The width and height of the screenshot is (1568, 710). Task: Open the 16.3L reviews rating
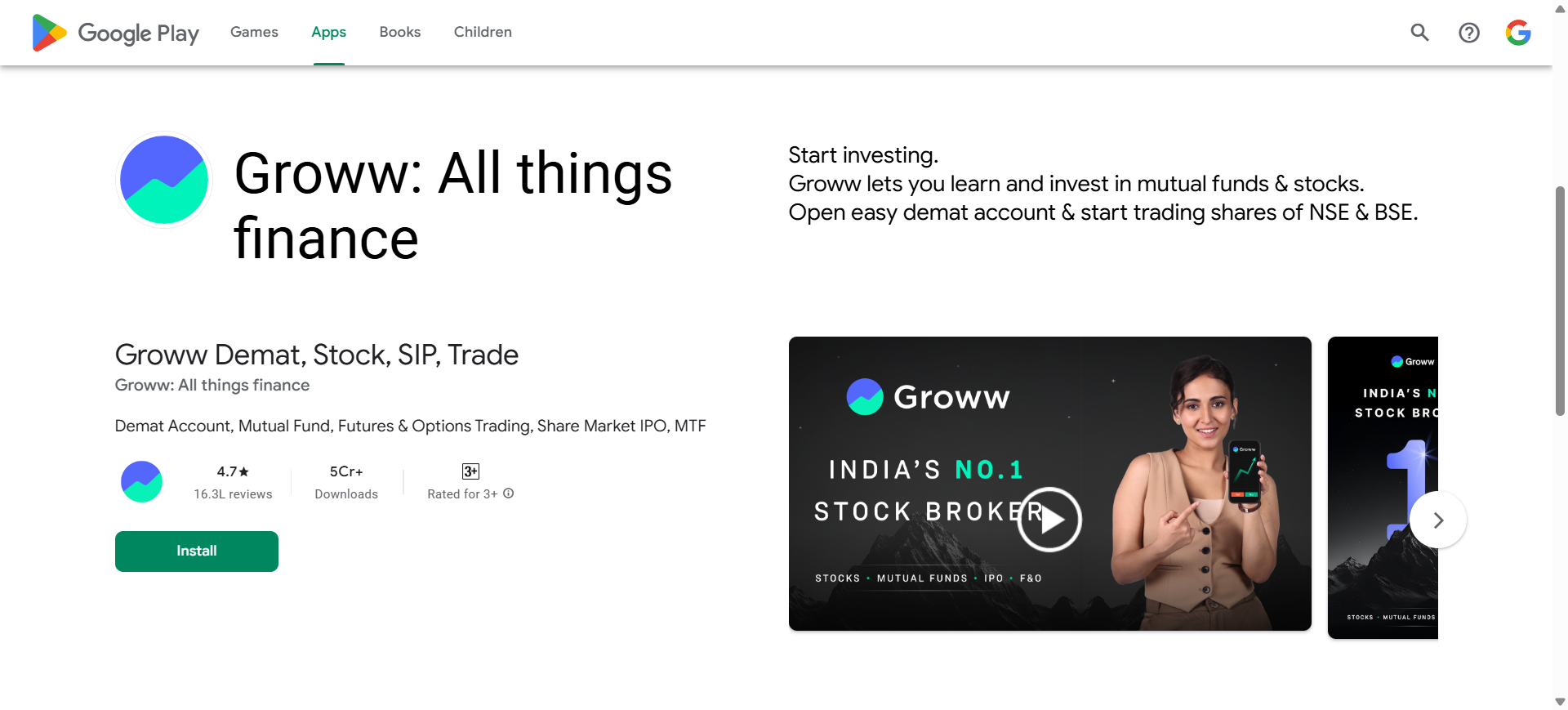point(233,482)
